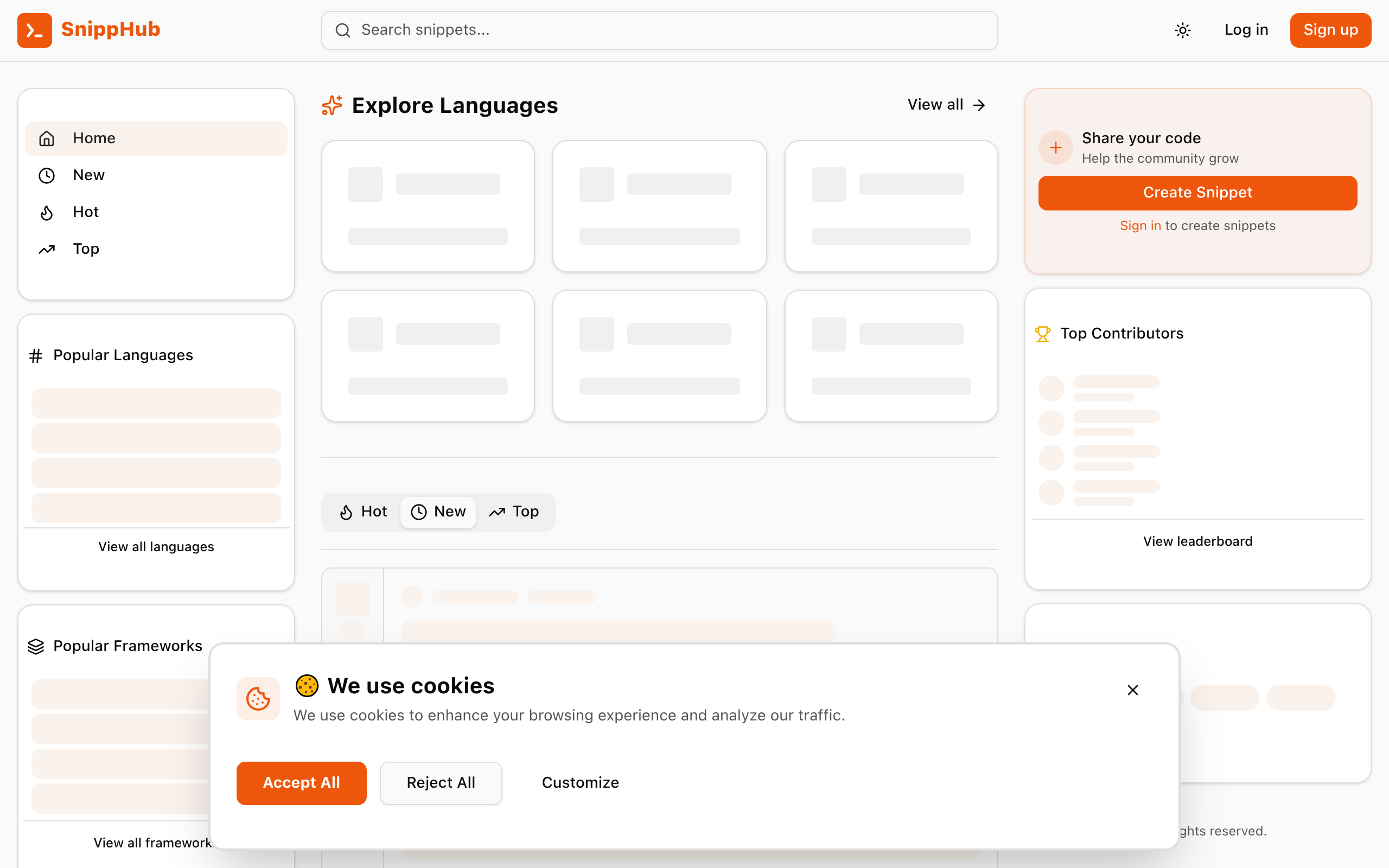Image resolution: width=1389 pixels, height=868 pixels.
Task: Expand View all languages link
Action: point(156,546)
